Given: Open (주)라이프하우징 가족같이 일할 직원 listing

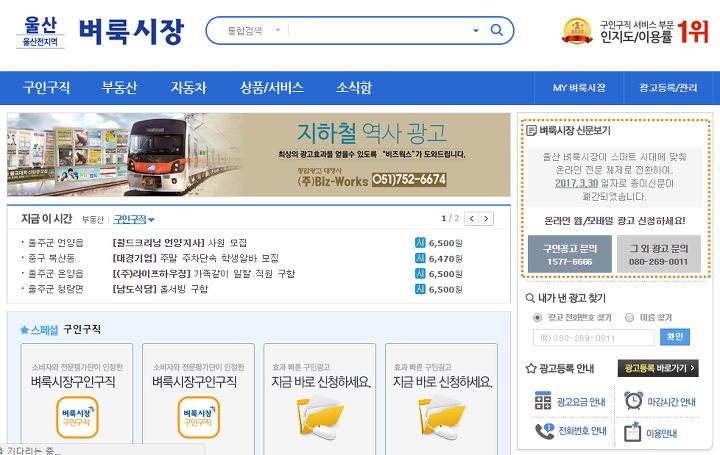Looking at the screenshot, I should [204, 274].
